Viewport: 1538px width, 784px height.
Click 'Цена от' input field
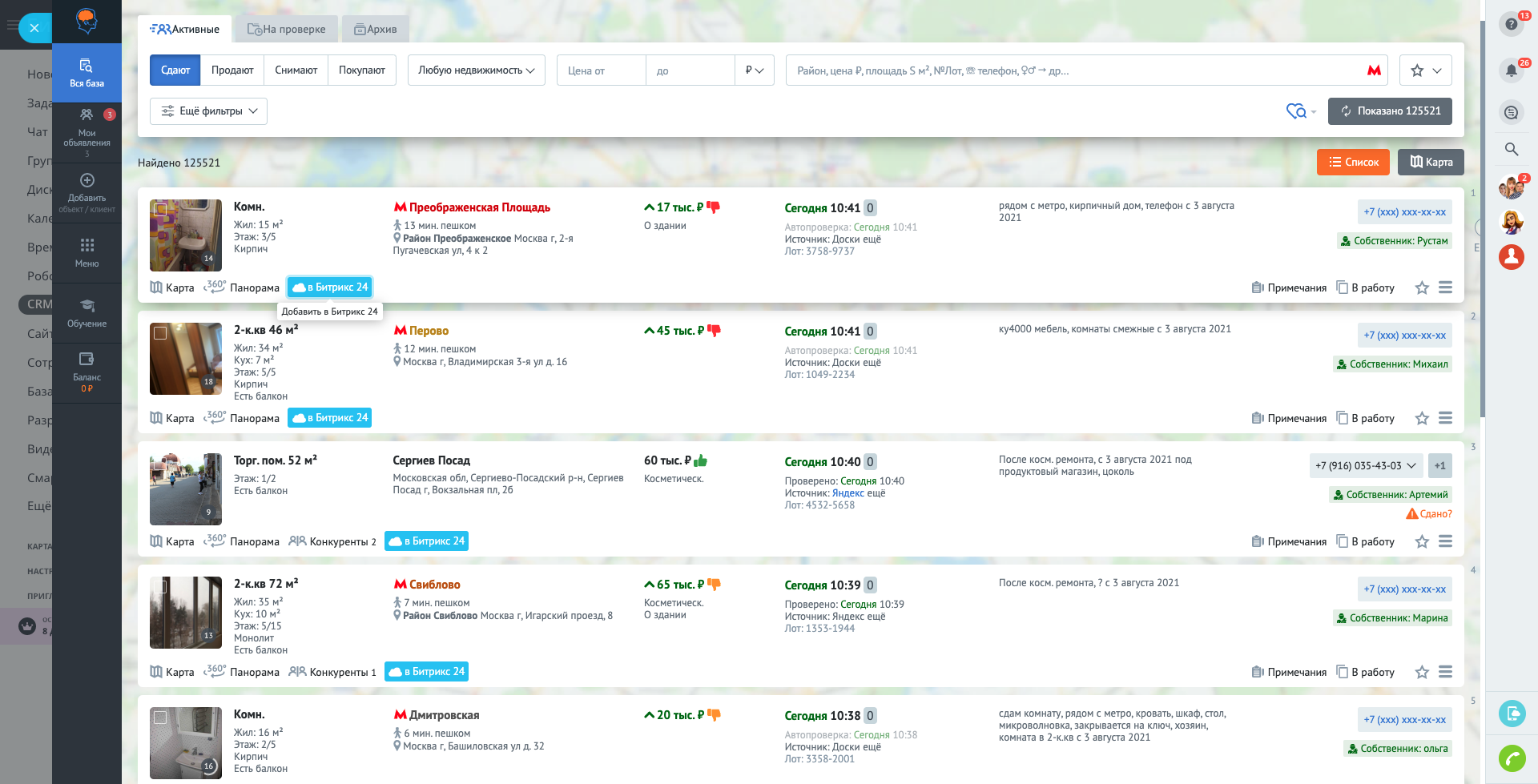602,70
